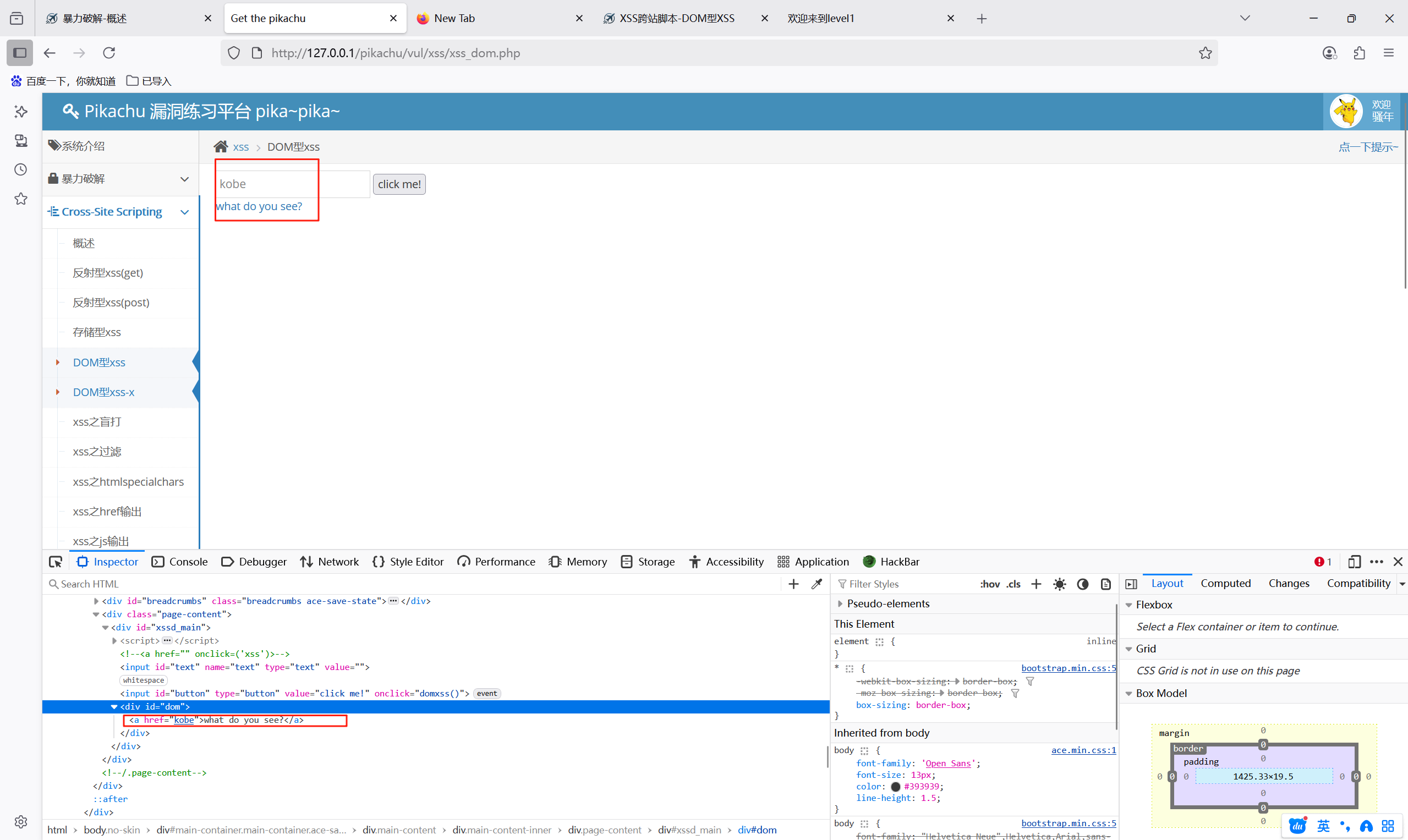1408x840 pixels.
Task: Open devtools more options (three dots)
Action: pyautogui.click(x=1376, y=562)
